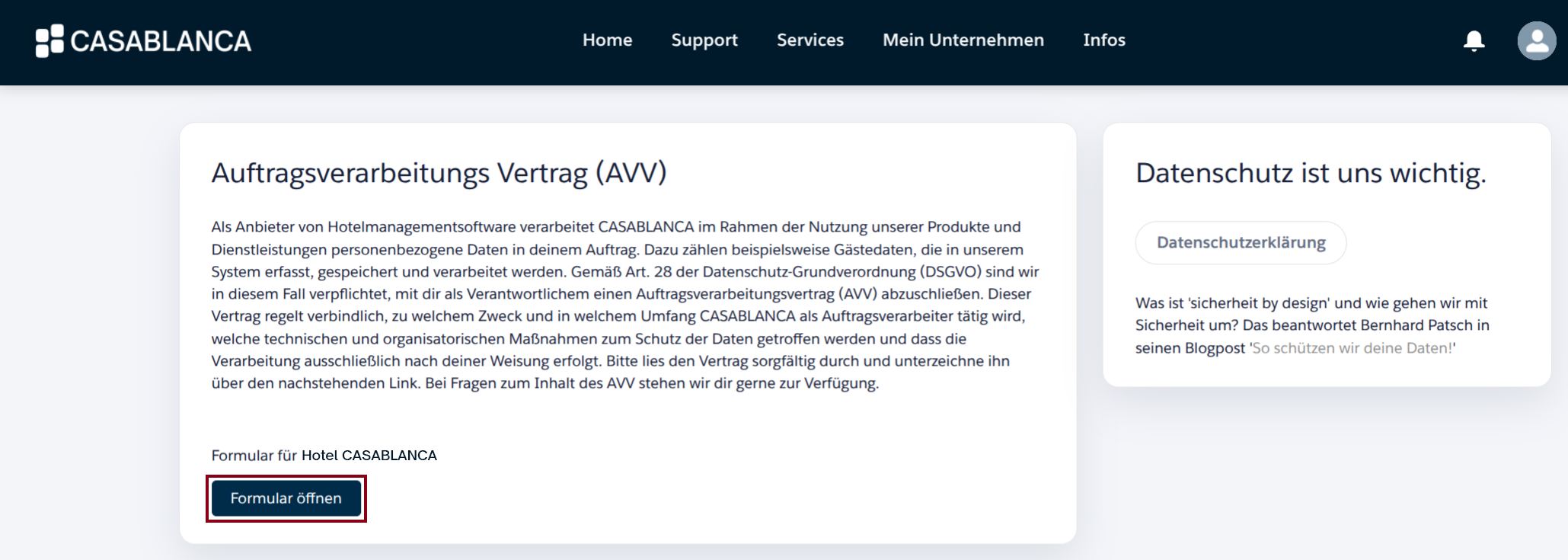
Task: Open the Support menu
Action: pyautogui.click(x=704, y=40)
